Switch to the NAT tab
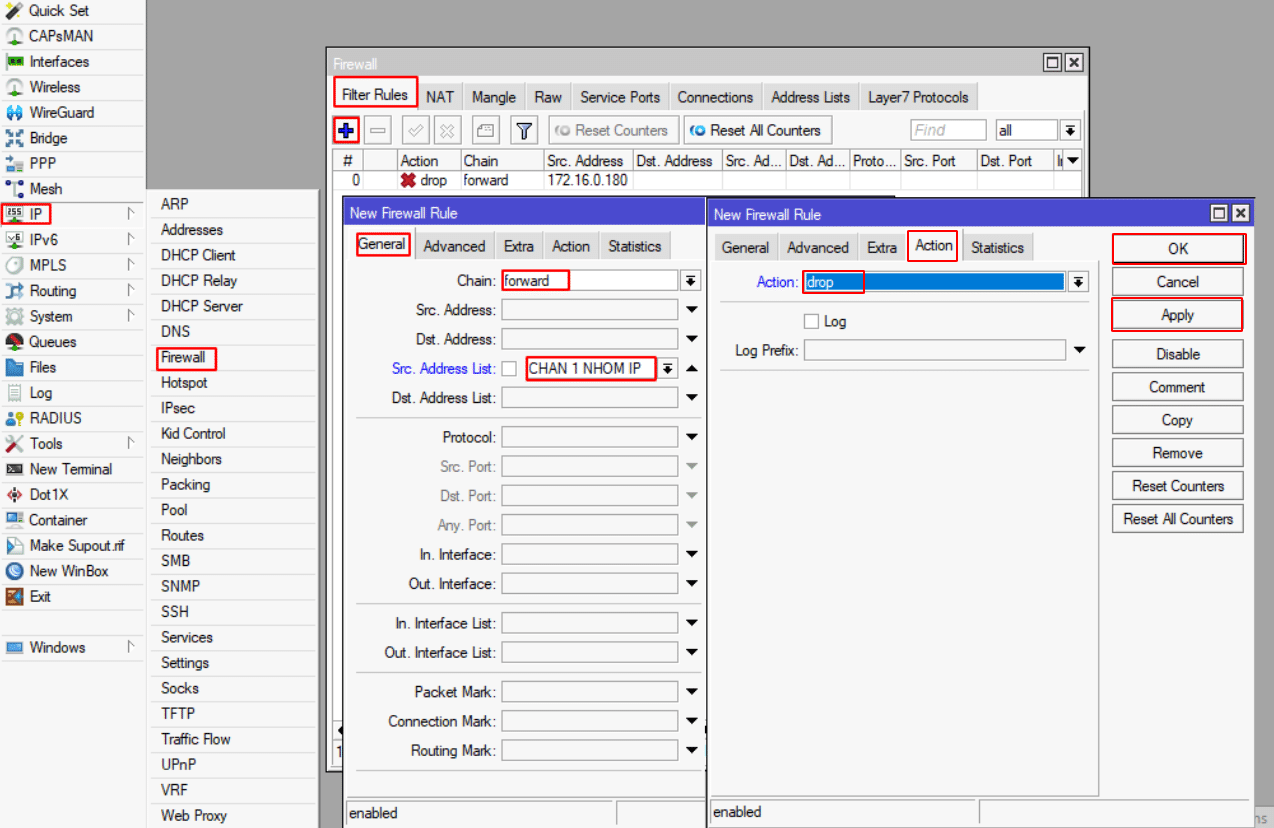The image size is (1274, 828). pos(440,97)
